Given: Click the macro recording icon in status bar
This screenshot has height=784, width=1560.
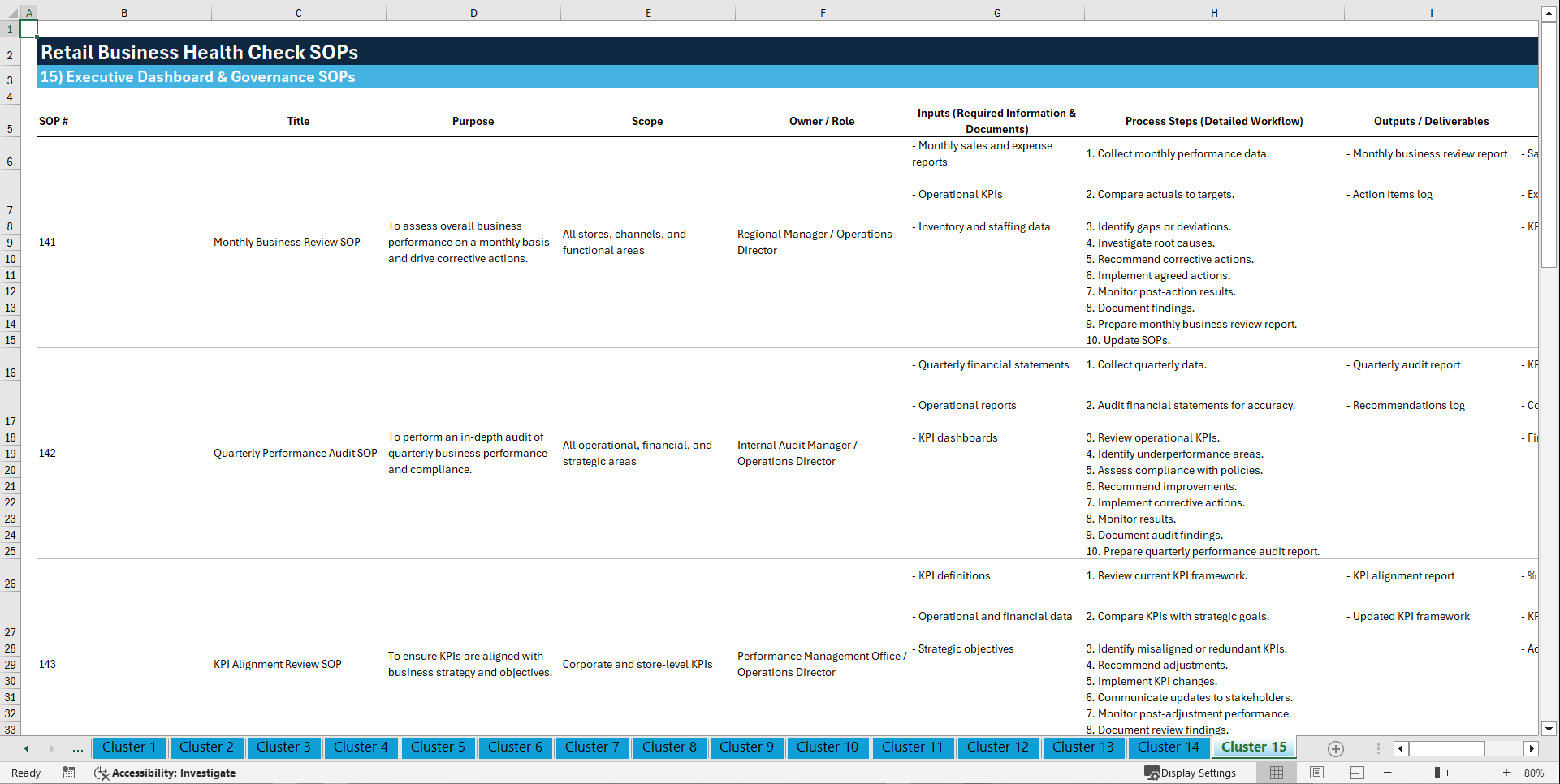Looking at the screenshot, I should (x=69, y=773).
